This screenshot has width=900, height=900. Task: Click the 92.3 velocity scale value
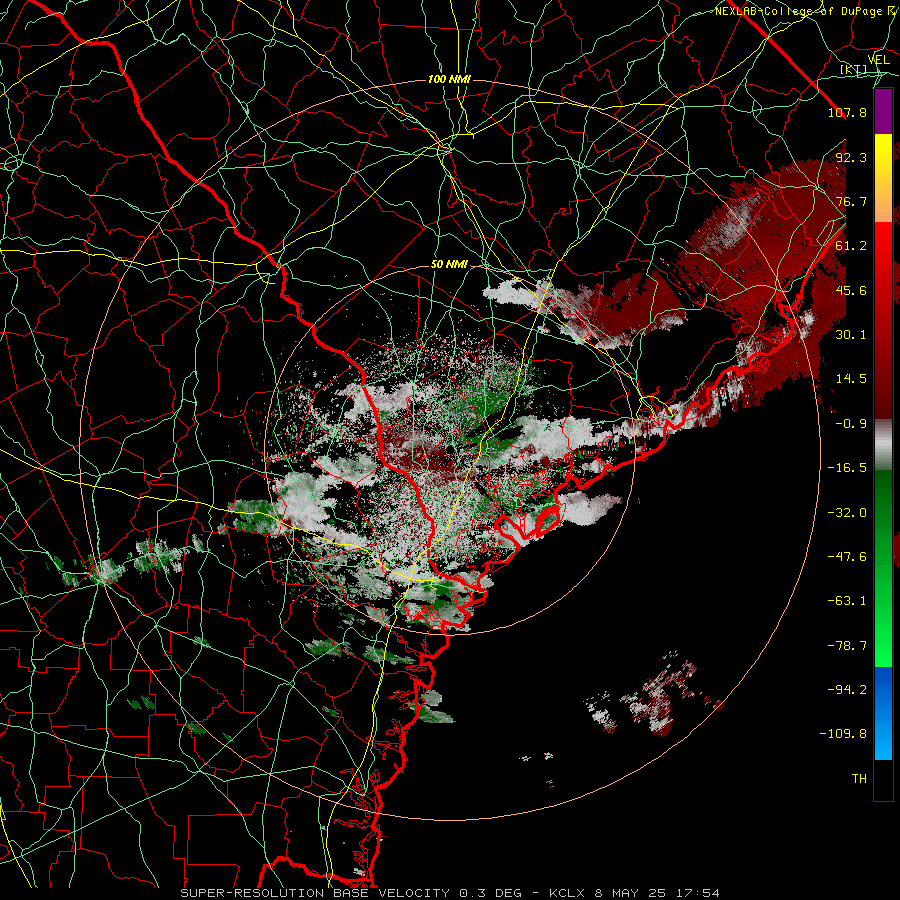tap(851, 157)
